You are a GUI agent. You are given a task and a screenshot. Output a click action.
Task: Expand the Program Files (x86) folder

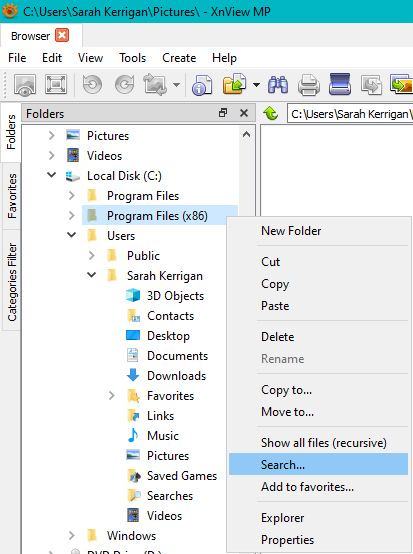72,216
